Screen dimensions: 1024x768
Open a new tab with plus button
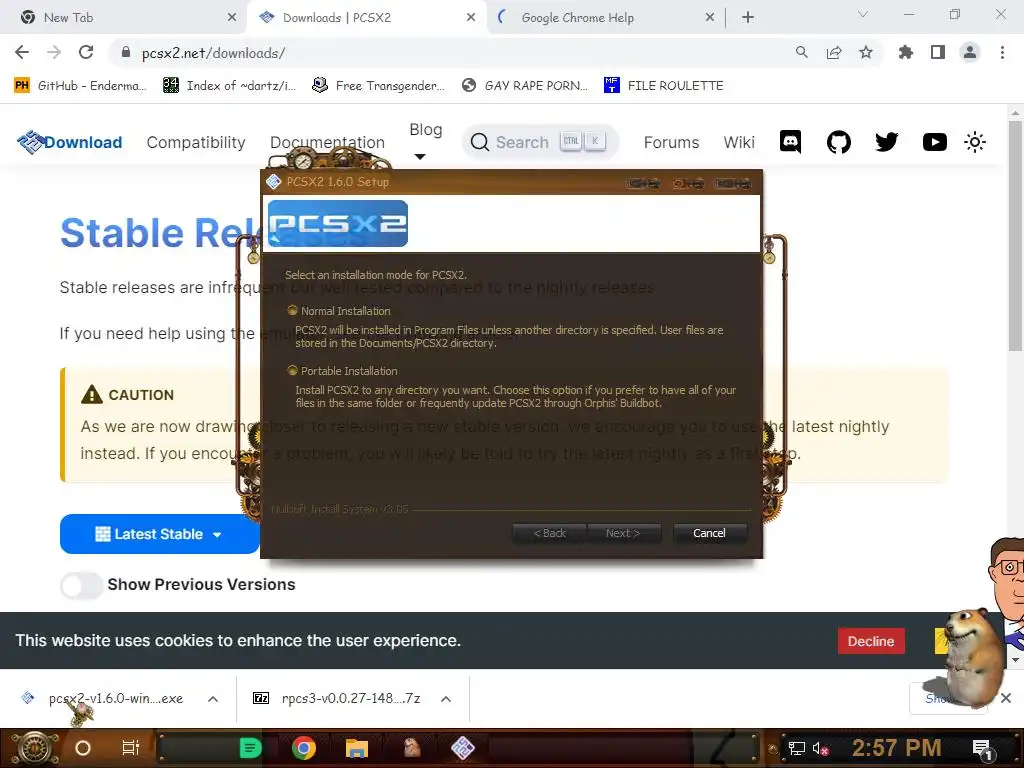[748, 18]
